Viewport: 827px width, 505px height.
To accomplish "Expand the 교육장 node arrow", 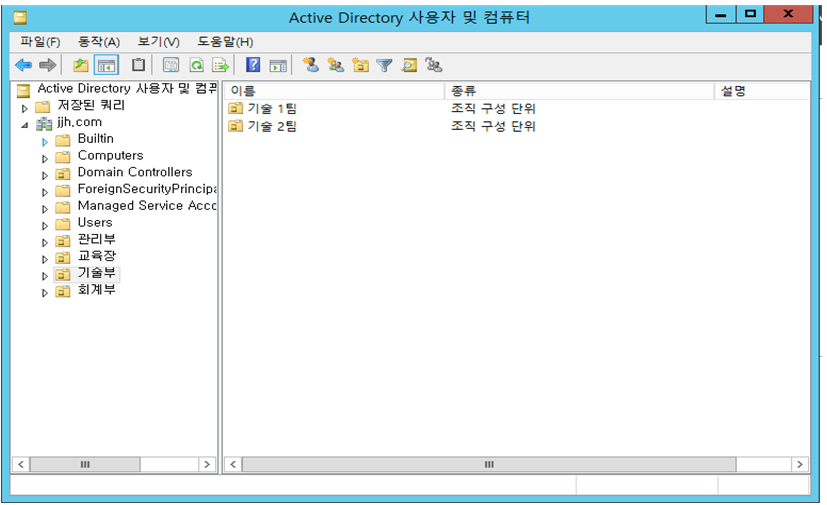I will pyautogui.click(x=45, y=259).
